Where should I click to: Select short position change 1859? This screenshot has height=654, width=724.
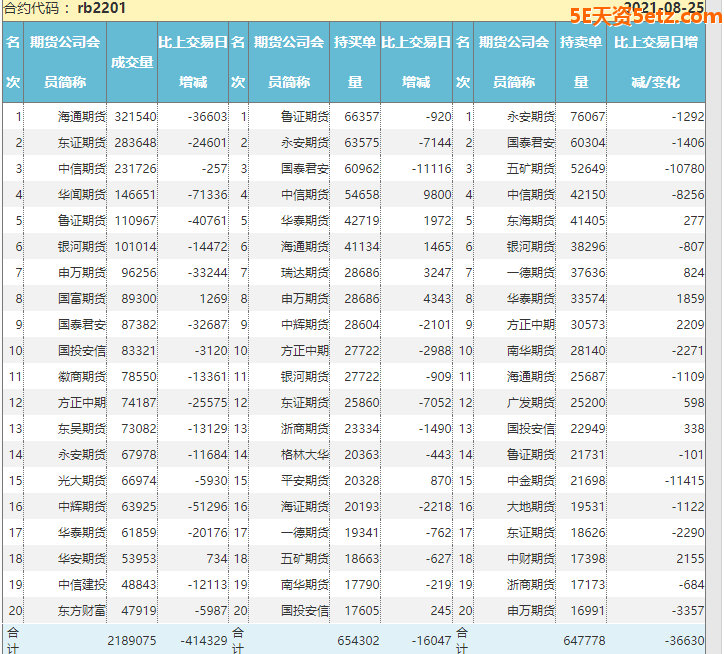(x=691, y=299)
